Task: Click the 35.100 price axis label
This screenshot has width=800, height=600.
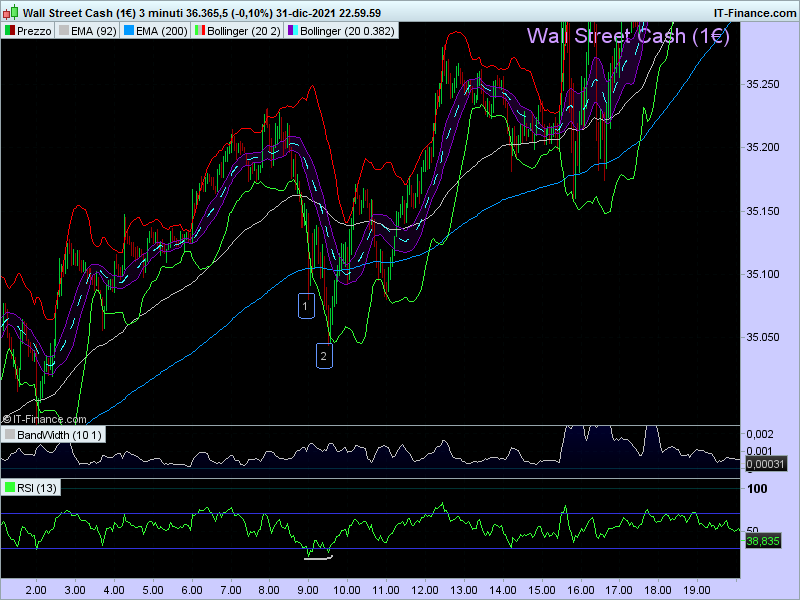Action: (763, 274)
